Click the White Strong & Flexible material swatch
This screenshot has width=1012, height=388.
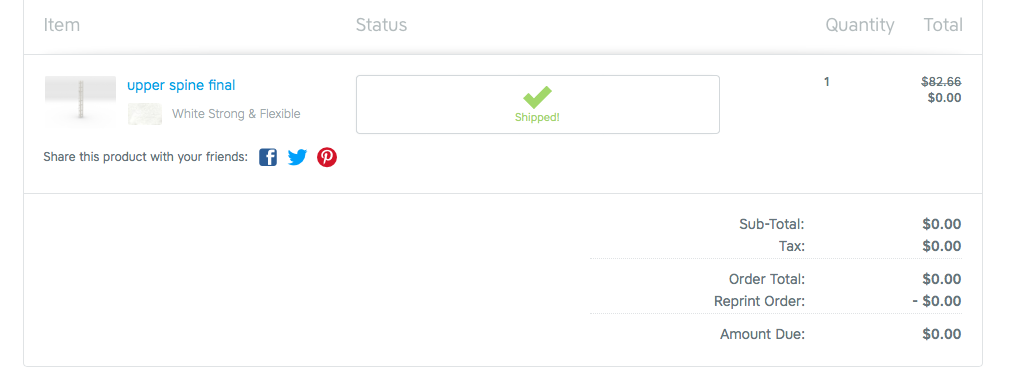[x=145, y=114]
